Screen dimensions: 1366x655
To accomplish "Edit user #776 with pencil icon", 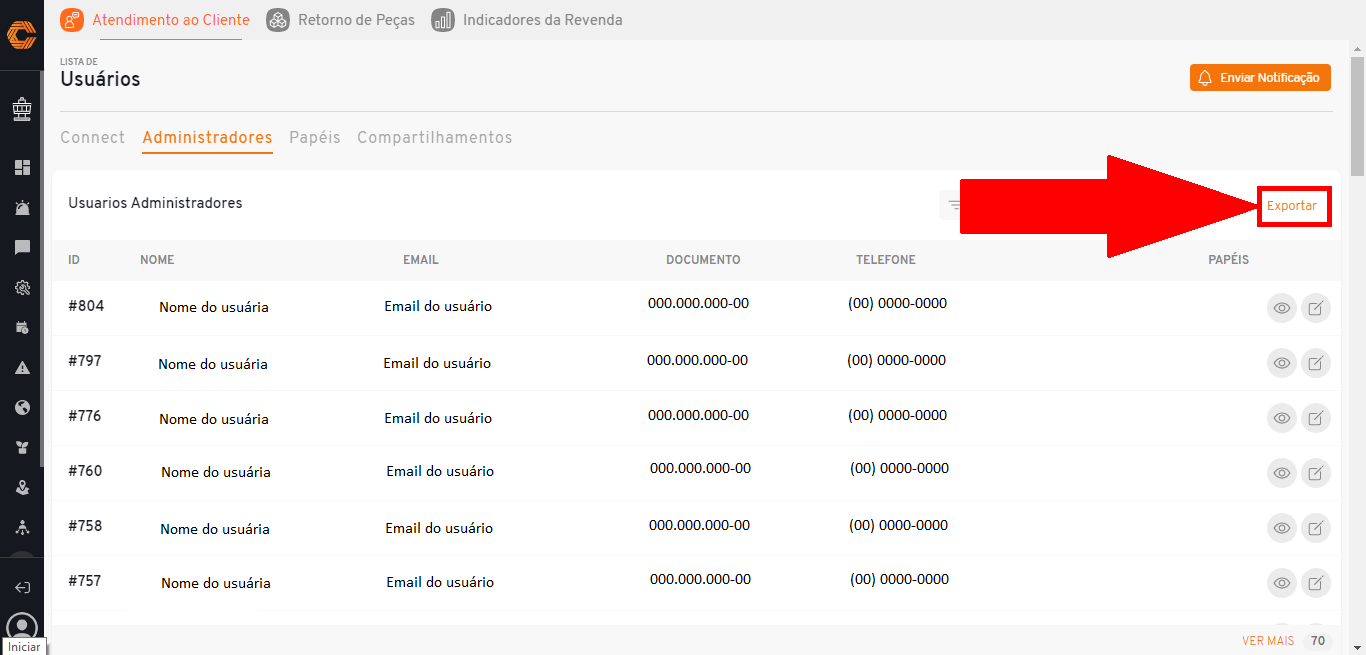I will click(x=1316, y=418).
